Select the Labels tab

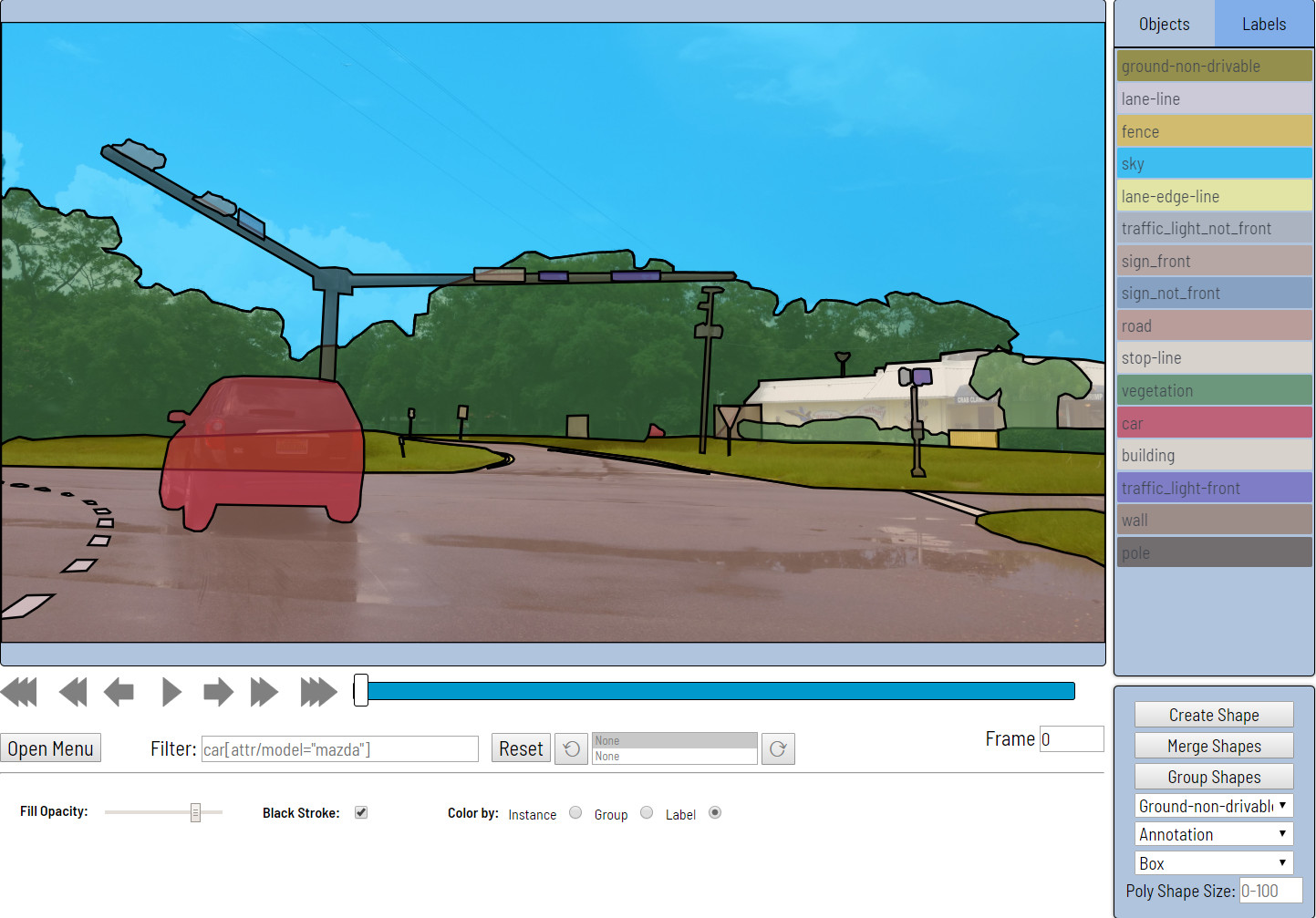1263,24
